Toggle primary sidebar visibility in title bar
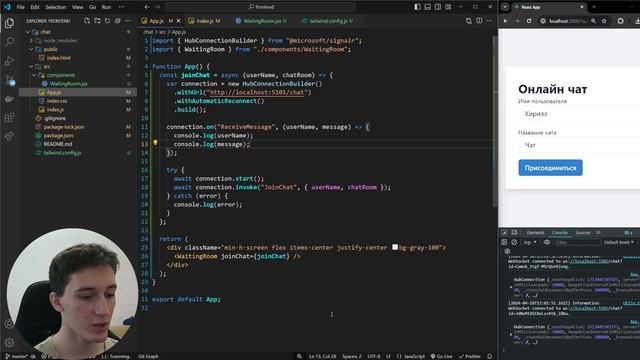The height and width of the screenshot is (360, 640). tap(417, 7)
